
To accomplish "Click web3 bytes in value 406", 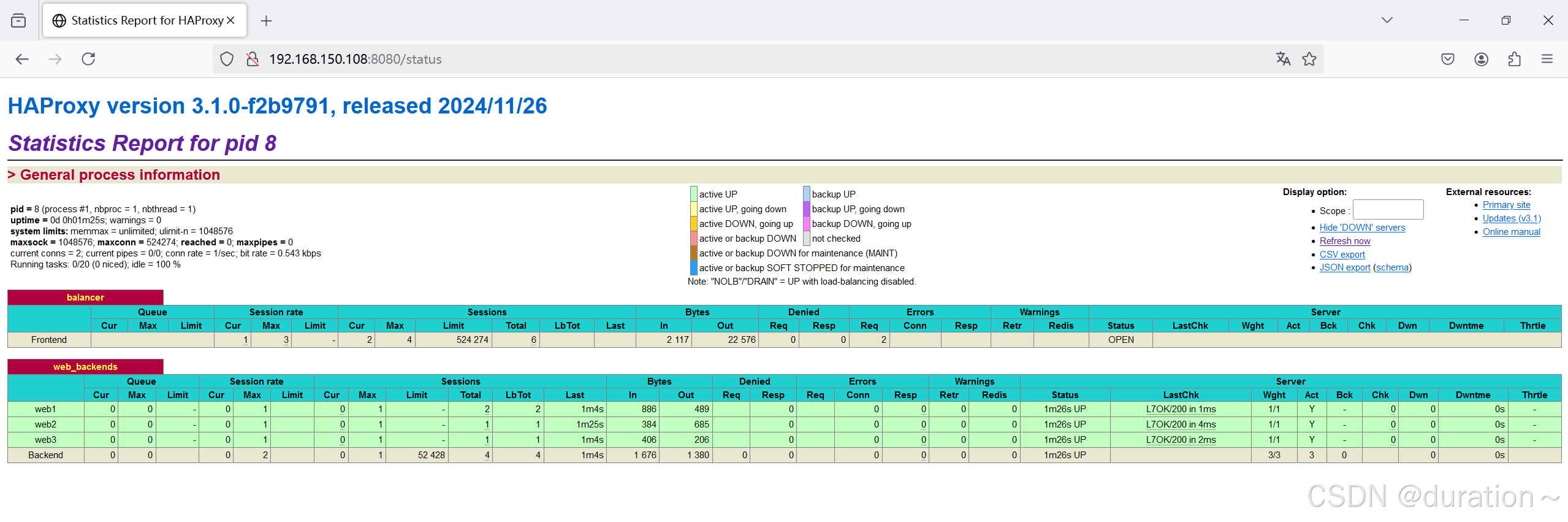I will 649,440.
